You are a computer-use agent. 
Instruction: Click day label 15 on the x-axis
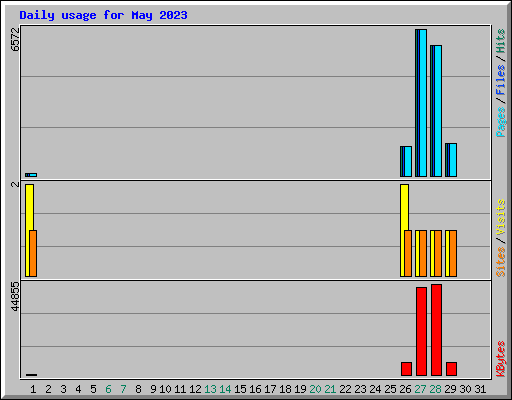coord(240,389)
